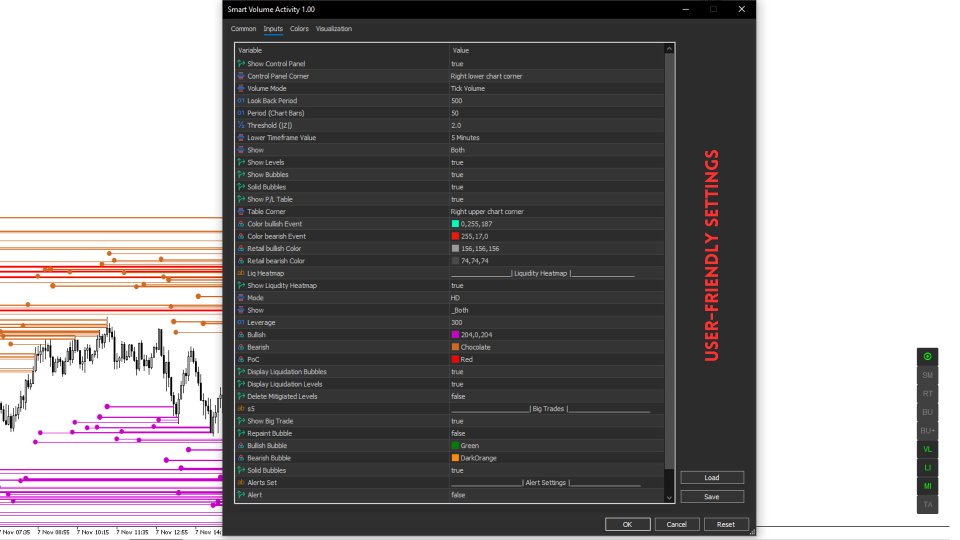Click the Reset button

pos(726,524)
